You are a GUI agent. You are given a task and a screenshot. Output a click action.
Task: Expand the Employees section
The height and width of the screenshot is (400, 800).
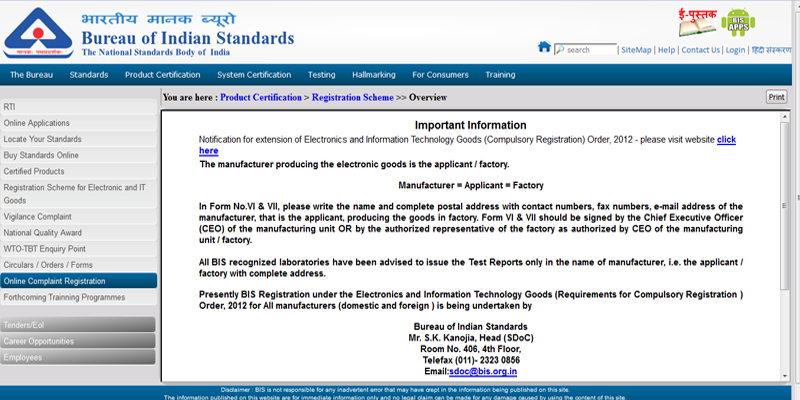pos(78,357)
